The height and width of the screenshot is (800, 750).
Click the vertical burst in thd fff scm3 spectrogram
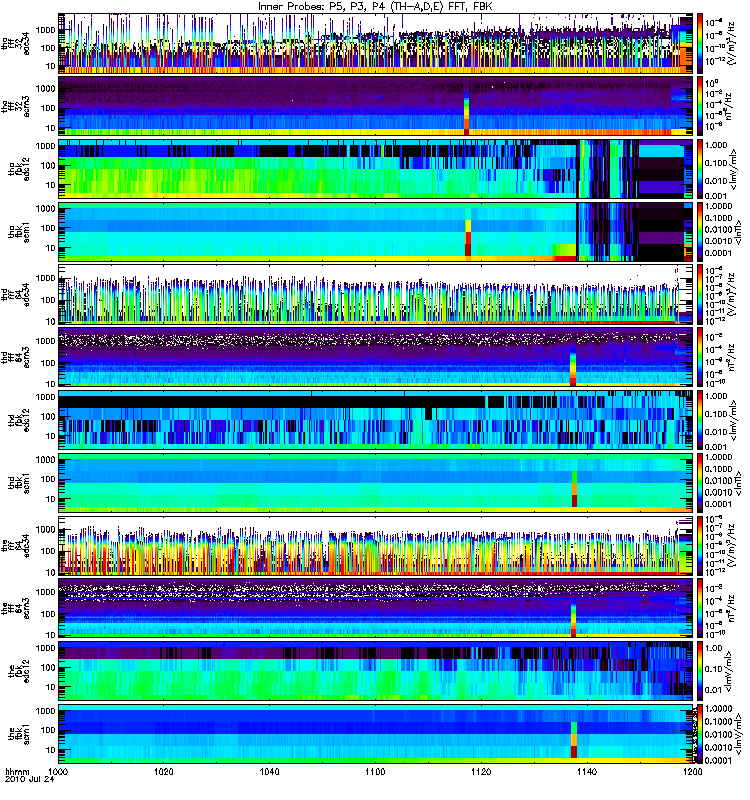coord(573,368)
